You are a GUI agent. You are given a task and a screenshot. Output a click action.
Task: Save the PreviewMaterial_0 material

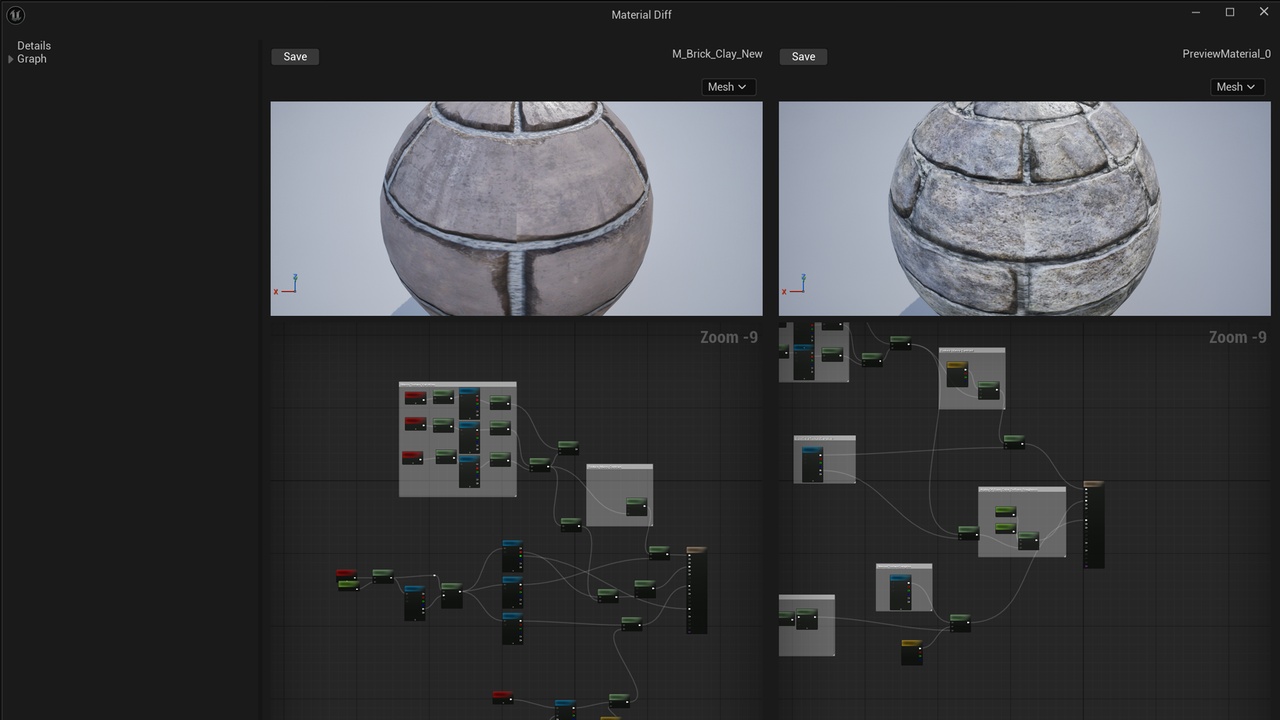803,57
